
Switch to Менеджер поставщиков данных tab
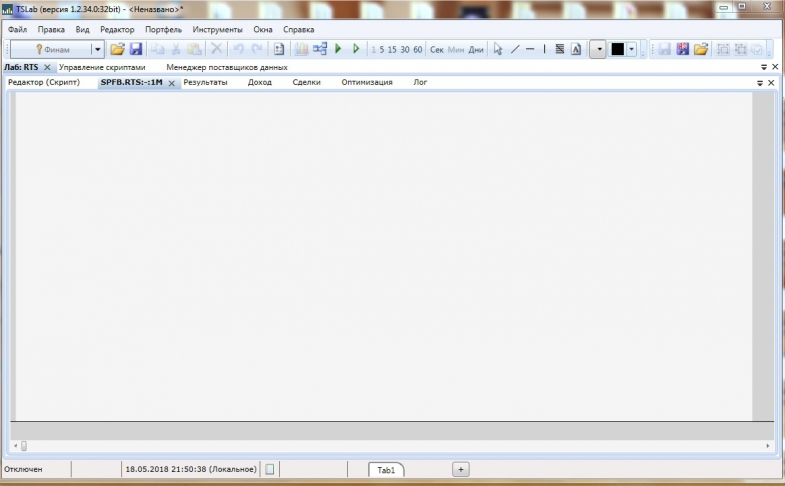(x=227, y=67)
